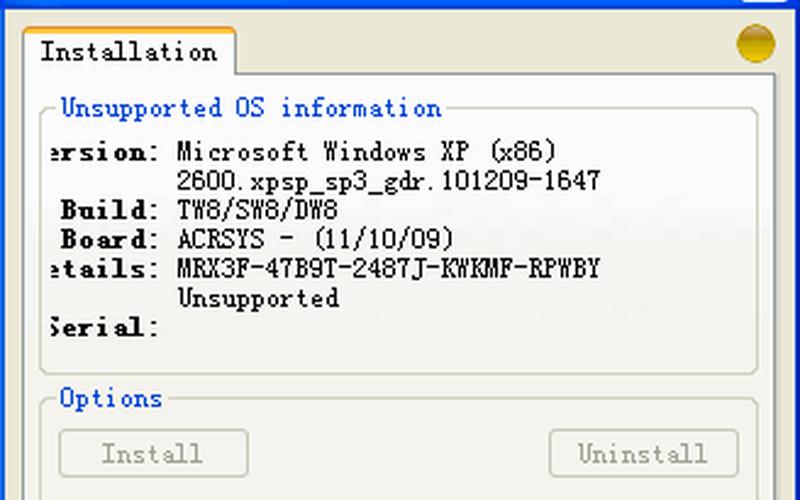Switch to the Installation tab

pos(129,52)
